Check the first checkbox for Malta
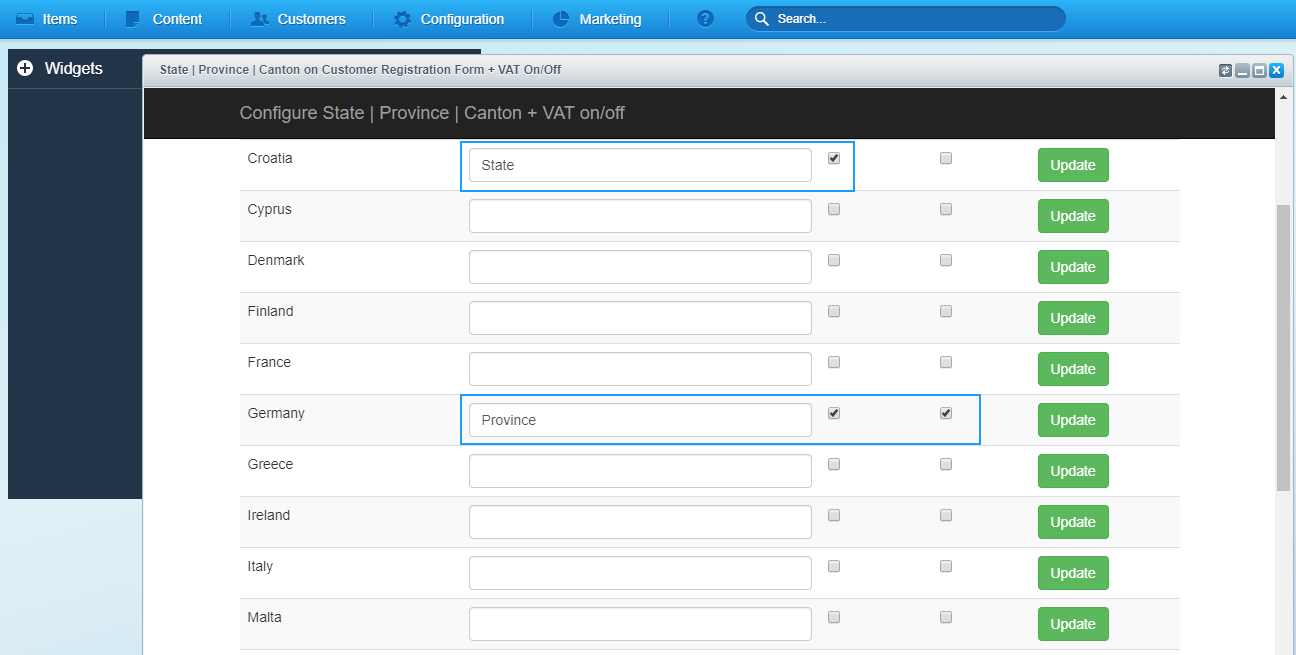Viewport: 1296px width, 655px height. [834, 617]
